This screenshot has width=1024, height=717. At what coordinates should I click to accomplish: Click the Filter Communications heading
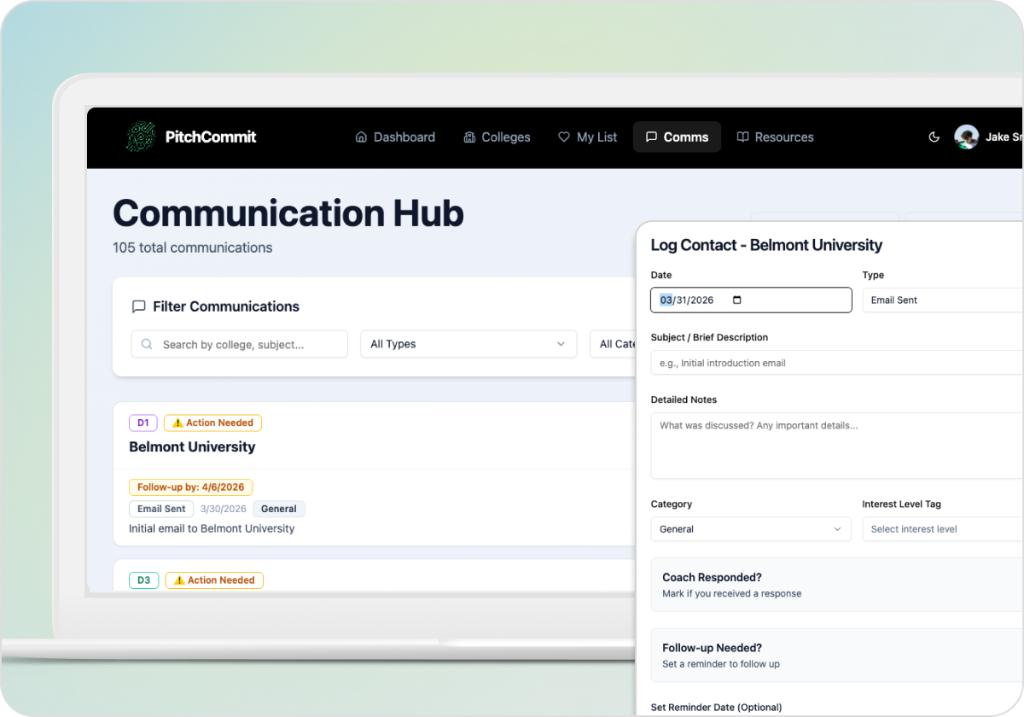(x=226, y=306)
